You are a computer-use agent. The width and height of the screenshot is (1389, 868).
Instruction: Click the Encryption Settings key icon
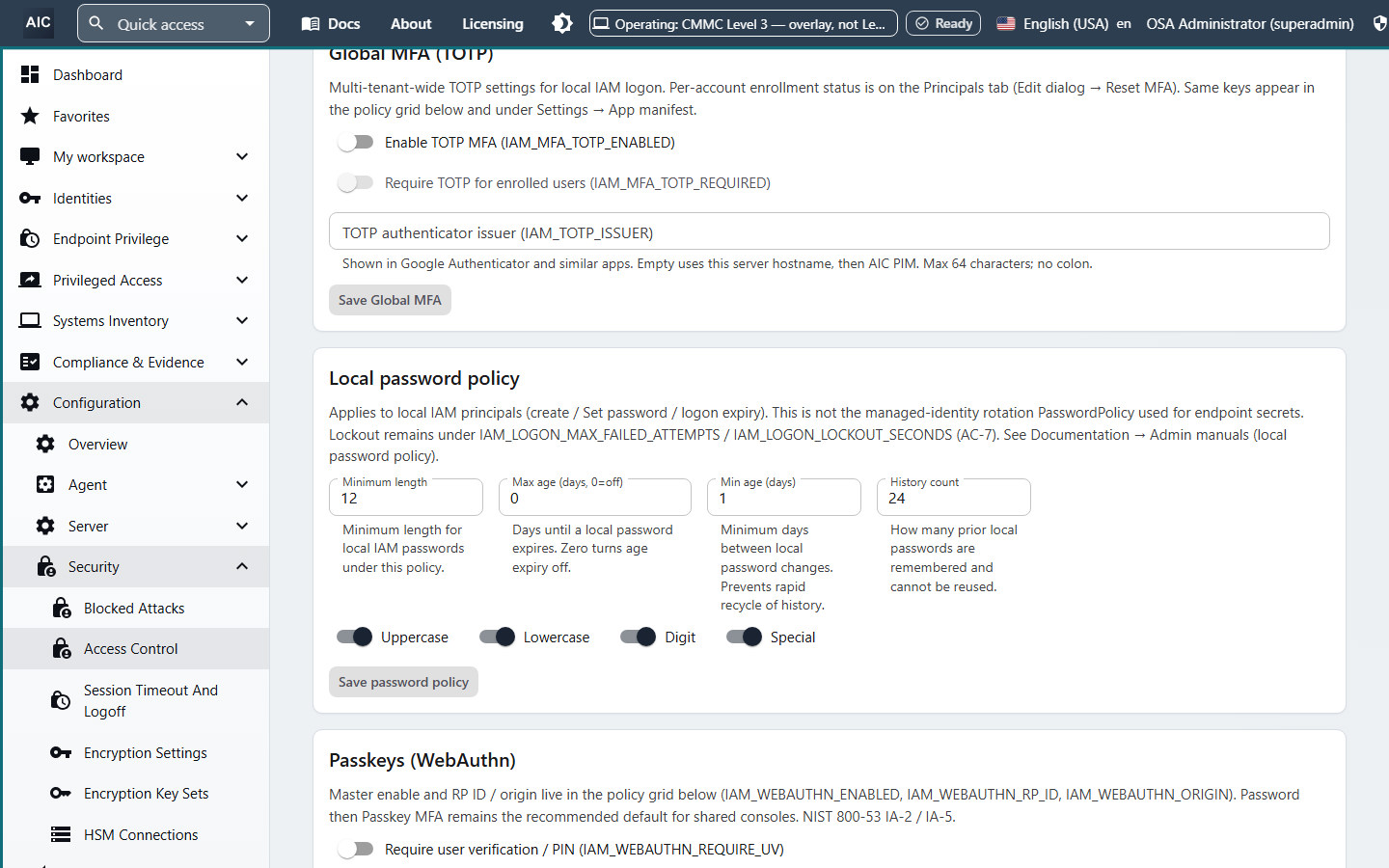(61, 752)
